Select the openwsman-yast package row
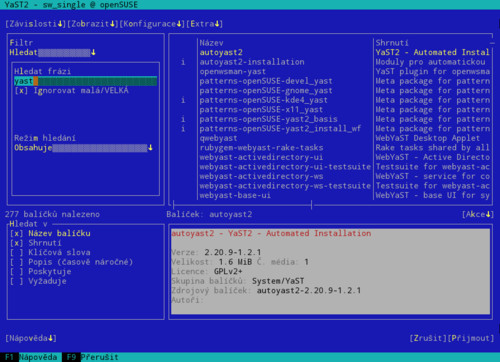This screenshot has width=500, height=362. pos(331,71)
